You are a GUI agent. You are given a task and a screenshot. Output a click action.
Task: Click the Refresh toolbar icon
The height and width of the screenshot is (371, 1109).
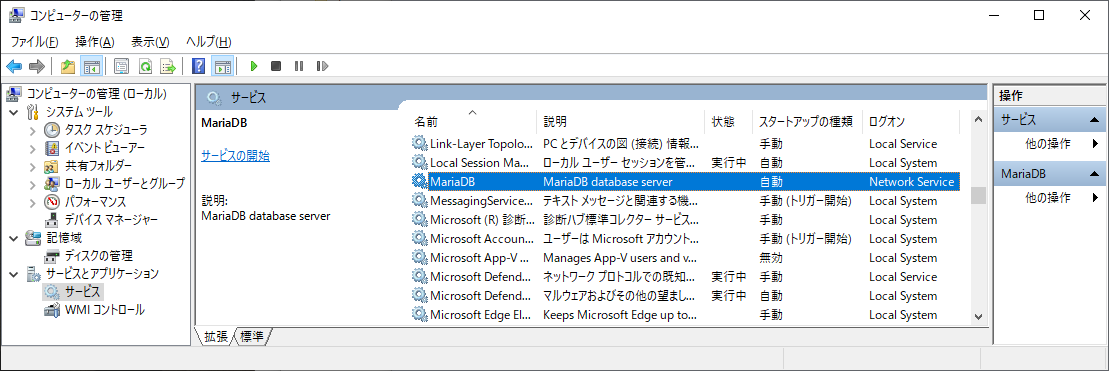[145, 66]
